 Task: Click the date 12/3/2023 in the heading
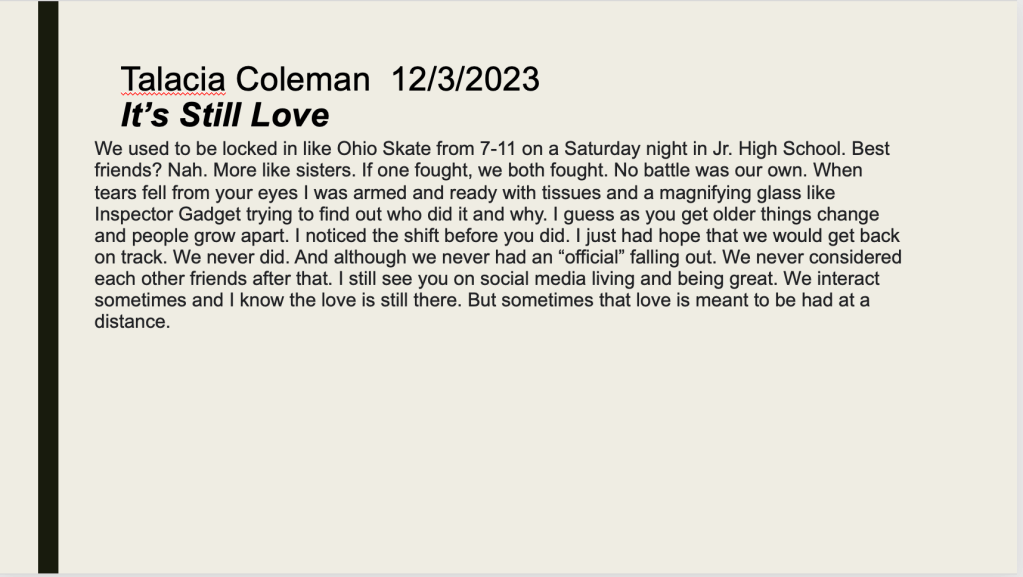465,79
